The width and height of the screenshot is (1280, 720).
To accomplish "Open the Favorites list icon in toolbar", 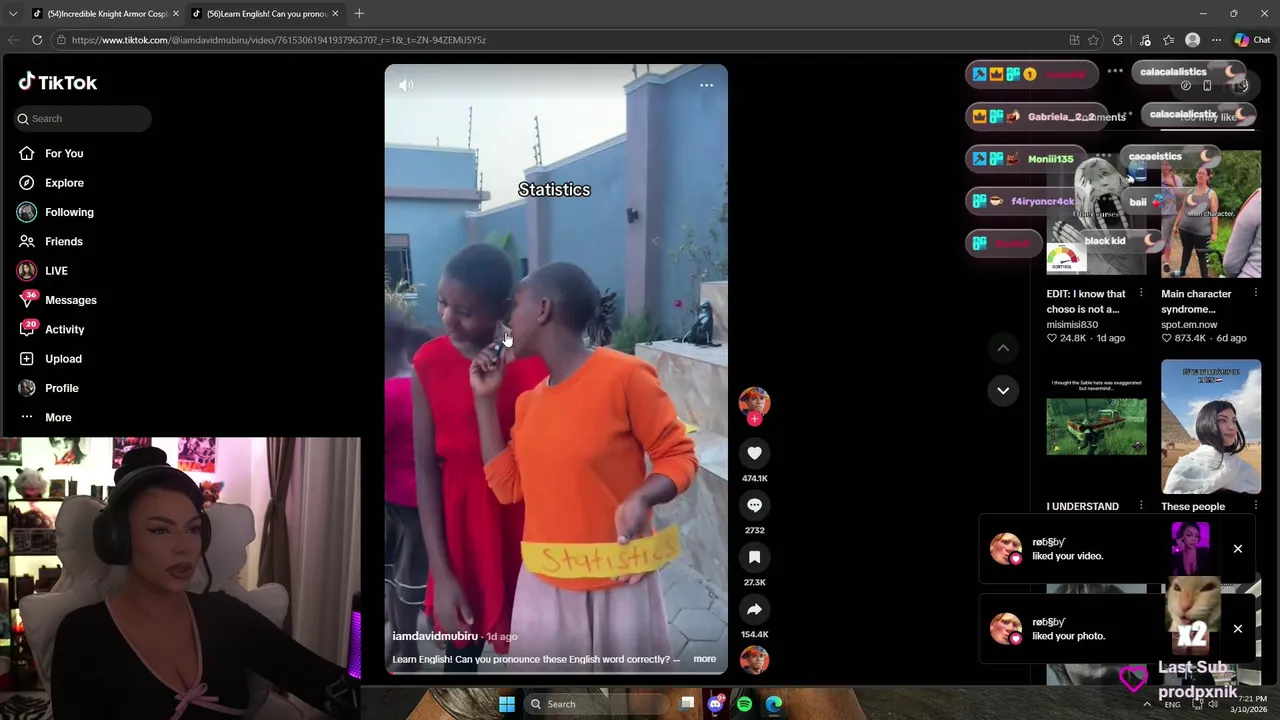I will click(x=1168, y=40).
